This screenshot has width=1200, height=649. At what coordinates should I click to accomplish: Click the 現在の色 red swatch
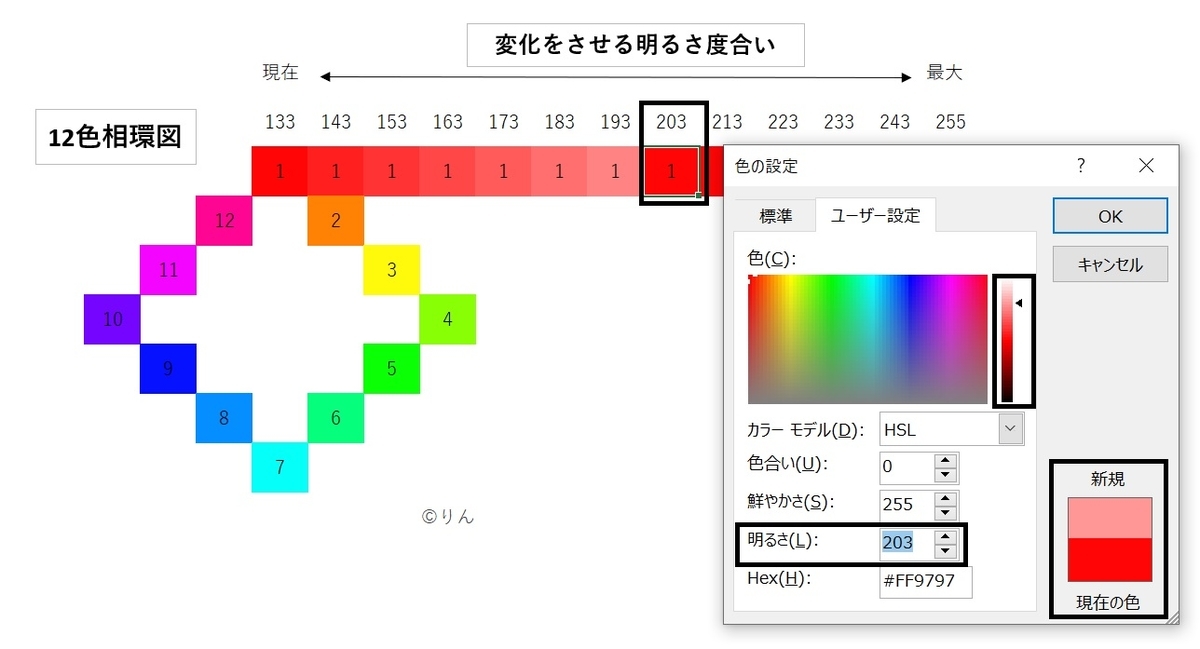click(1110, 560)
